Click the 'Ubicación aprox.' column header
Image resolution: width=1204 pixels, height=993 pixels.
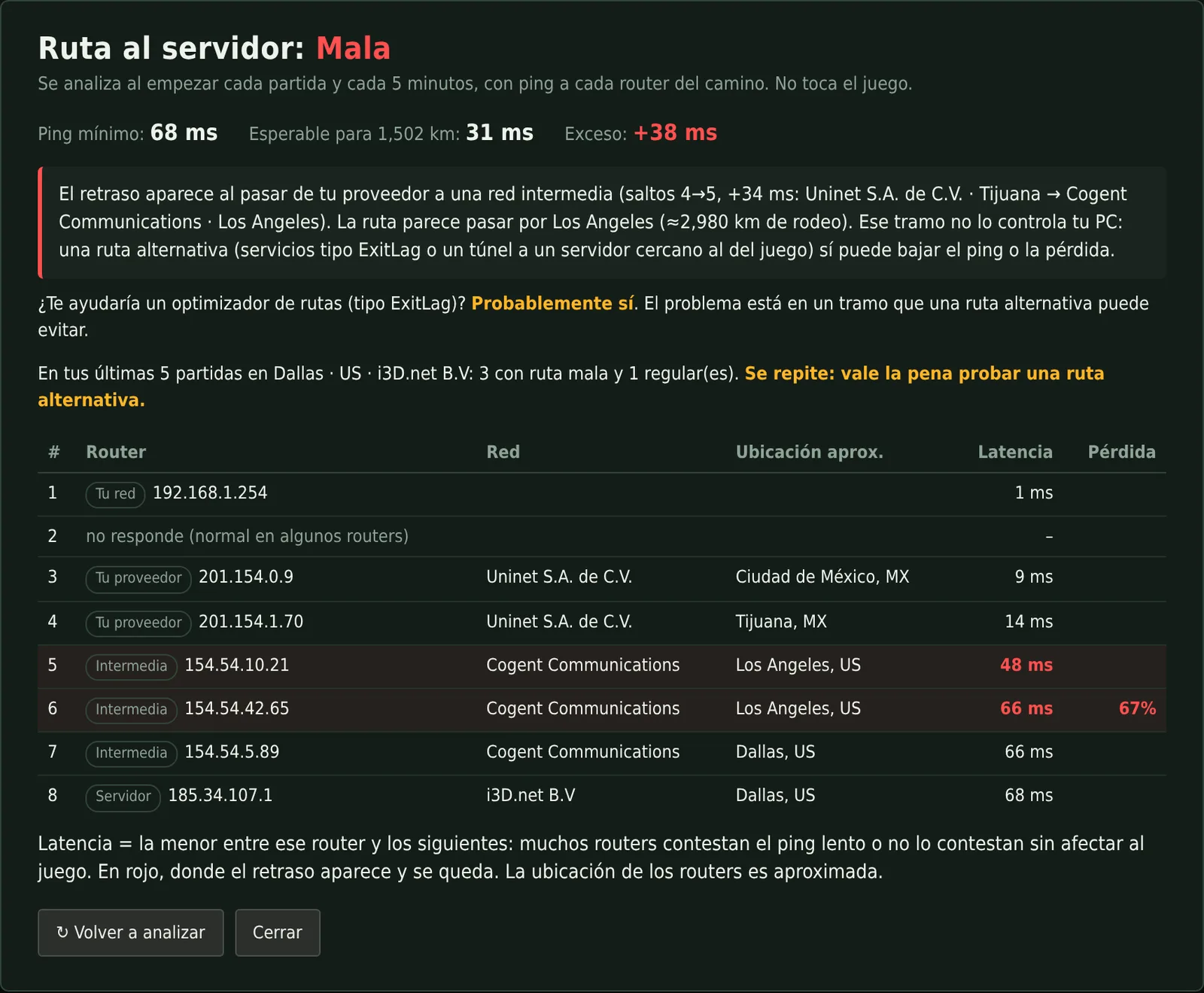tap(810, 452)
